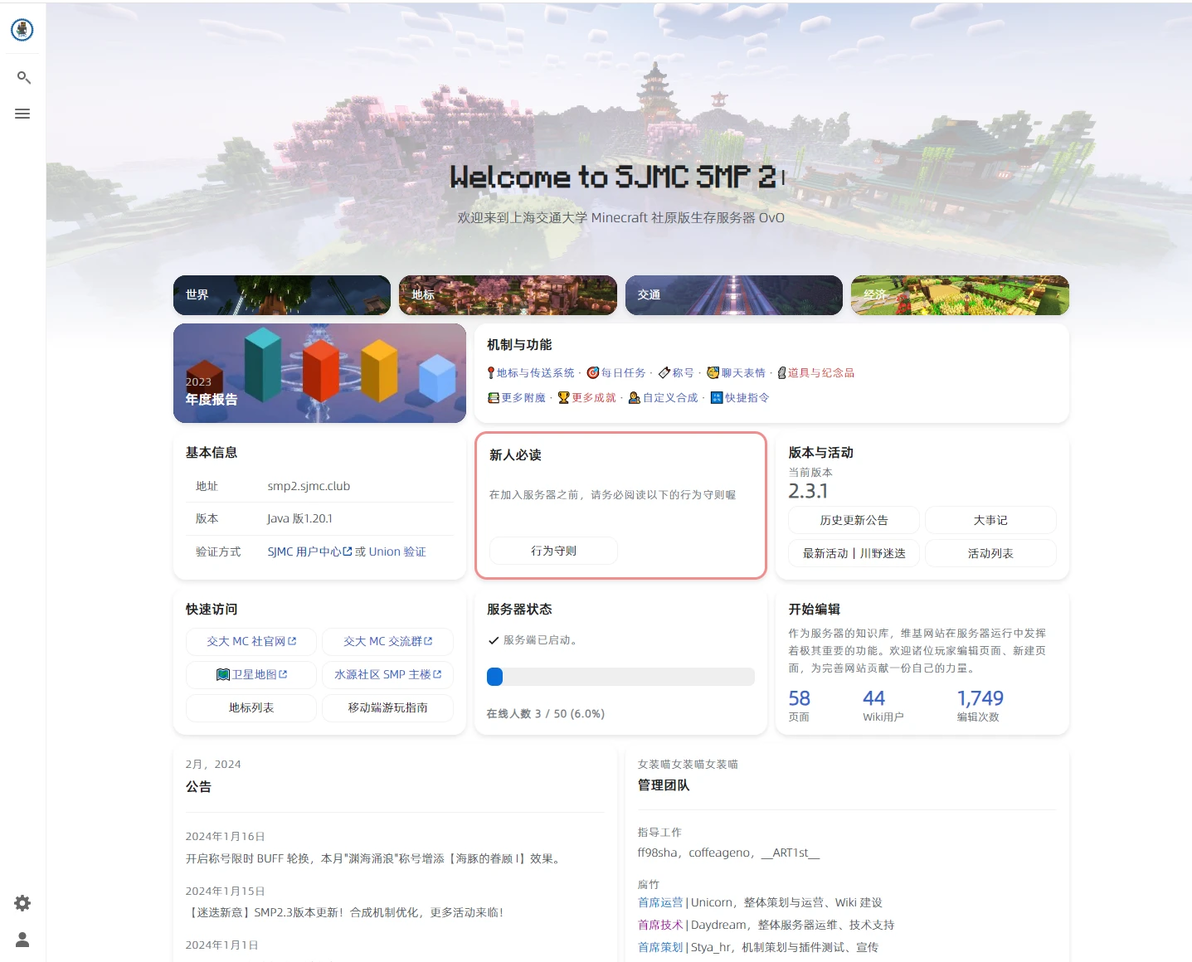This screenshot has height=962, width=1192.
Task: Click the Welcome to SJMC SMP 2 heading
Action: 615,176
